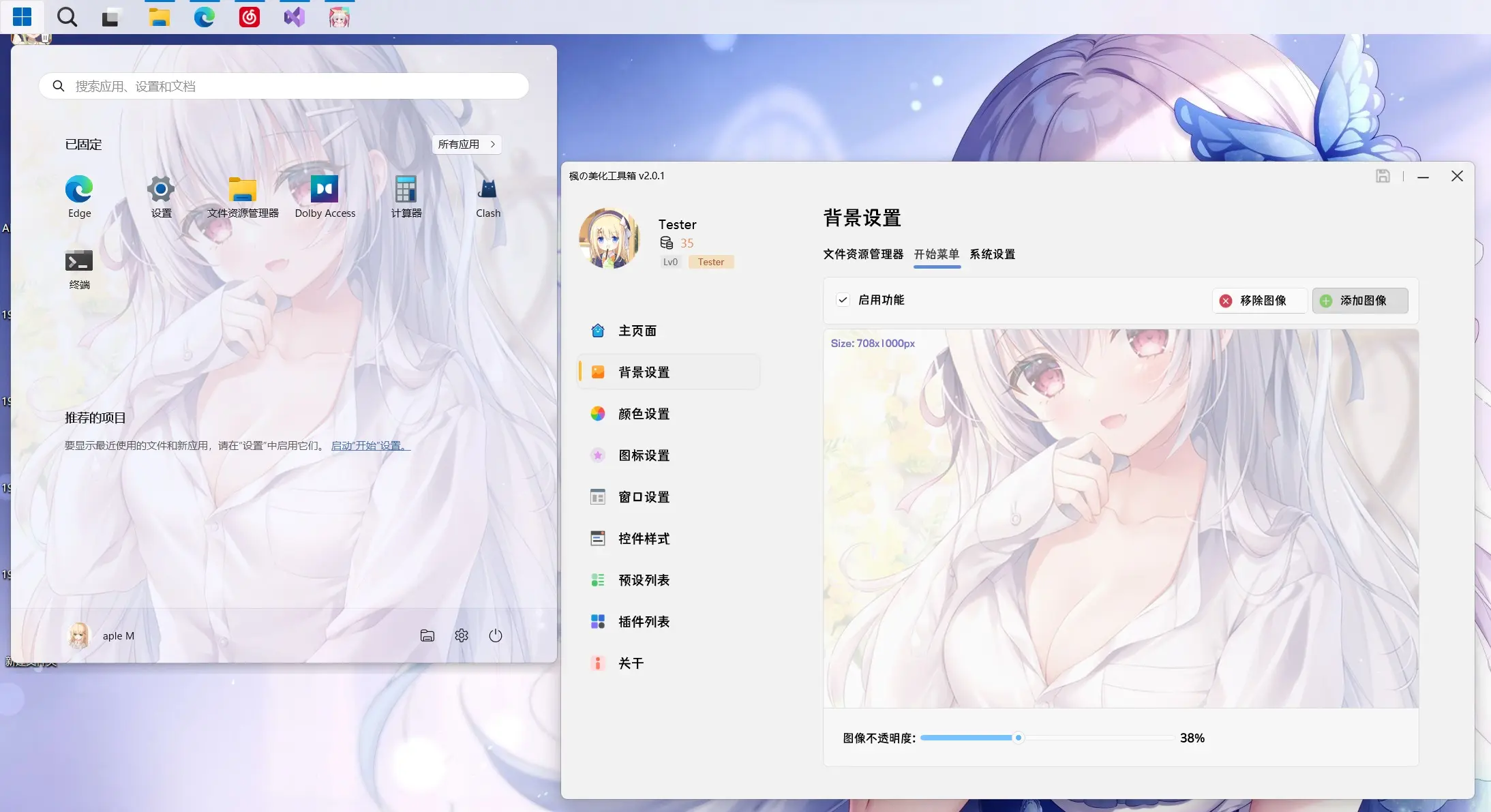Open 窗口设置 in the sidebar
Image resolution: width=1491 pixels, height=812 pixels.
pyautogui.click(x=668, y=497)
